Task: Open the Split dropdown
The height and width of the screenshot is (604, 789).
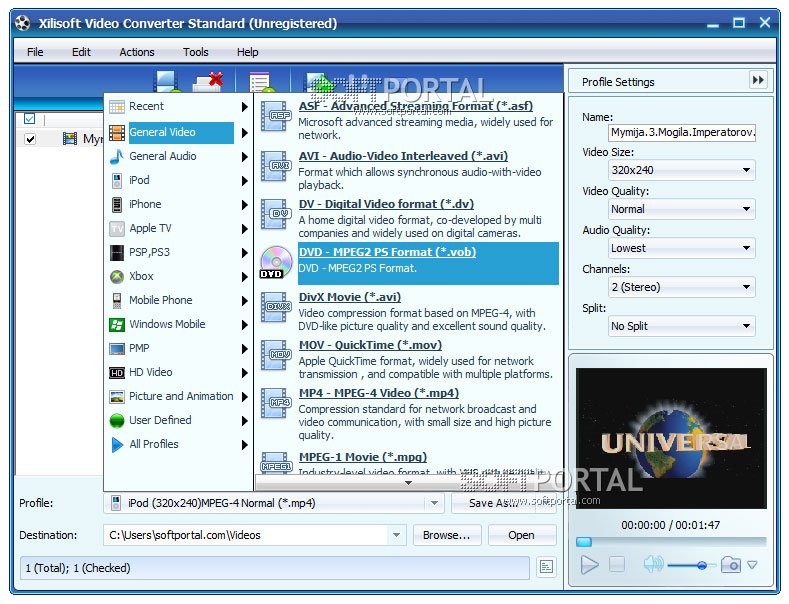Action: (682, 326)
